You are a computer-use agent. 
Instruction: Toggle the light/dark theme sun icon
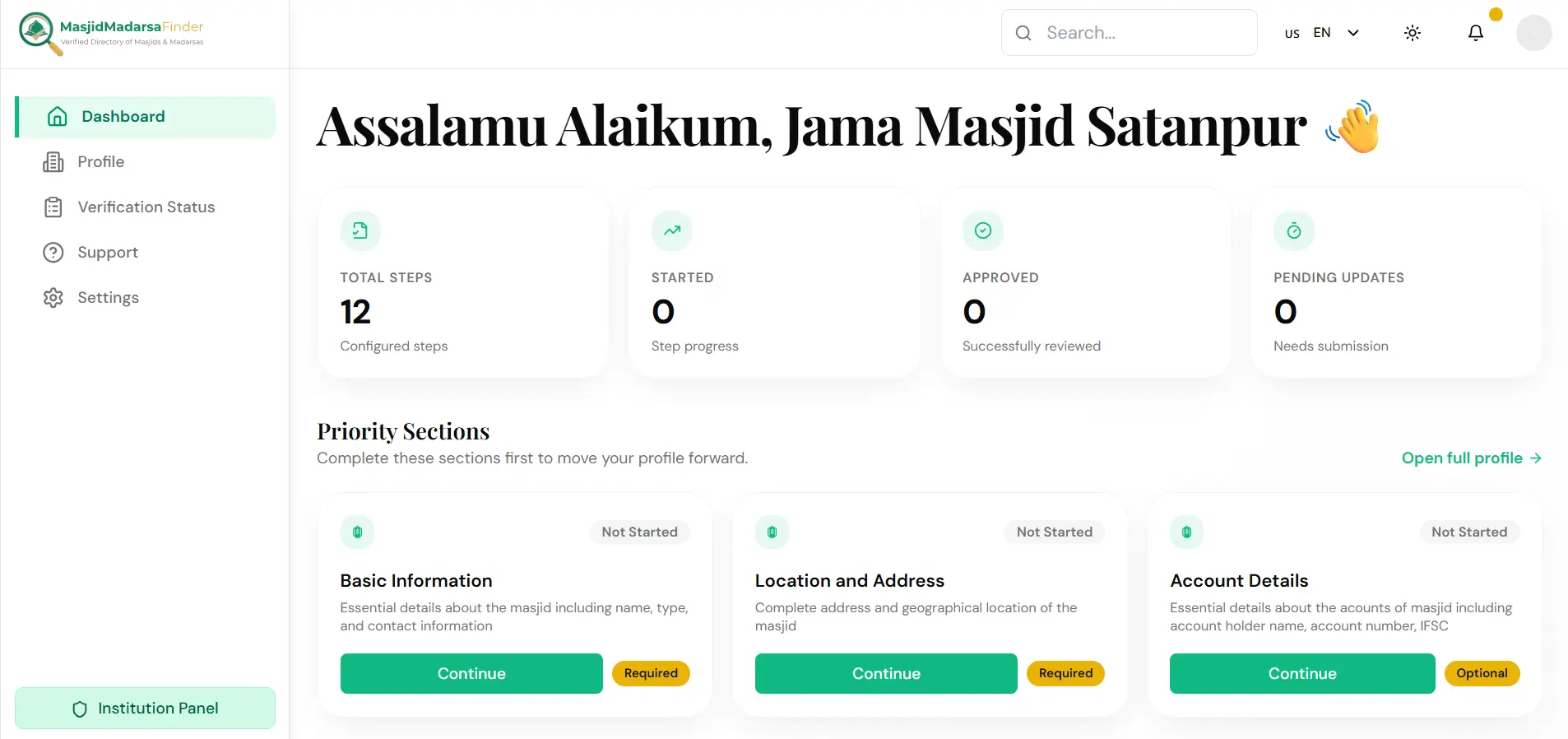(1413, 33)
